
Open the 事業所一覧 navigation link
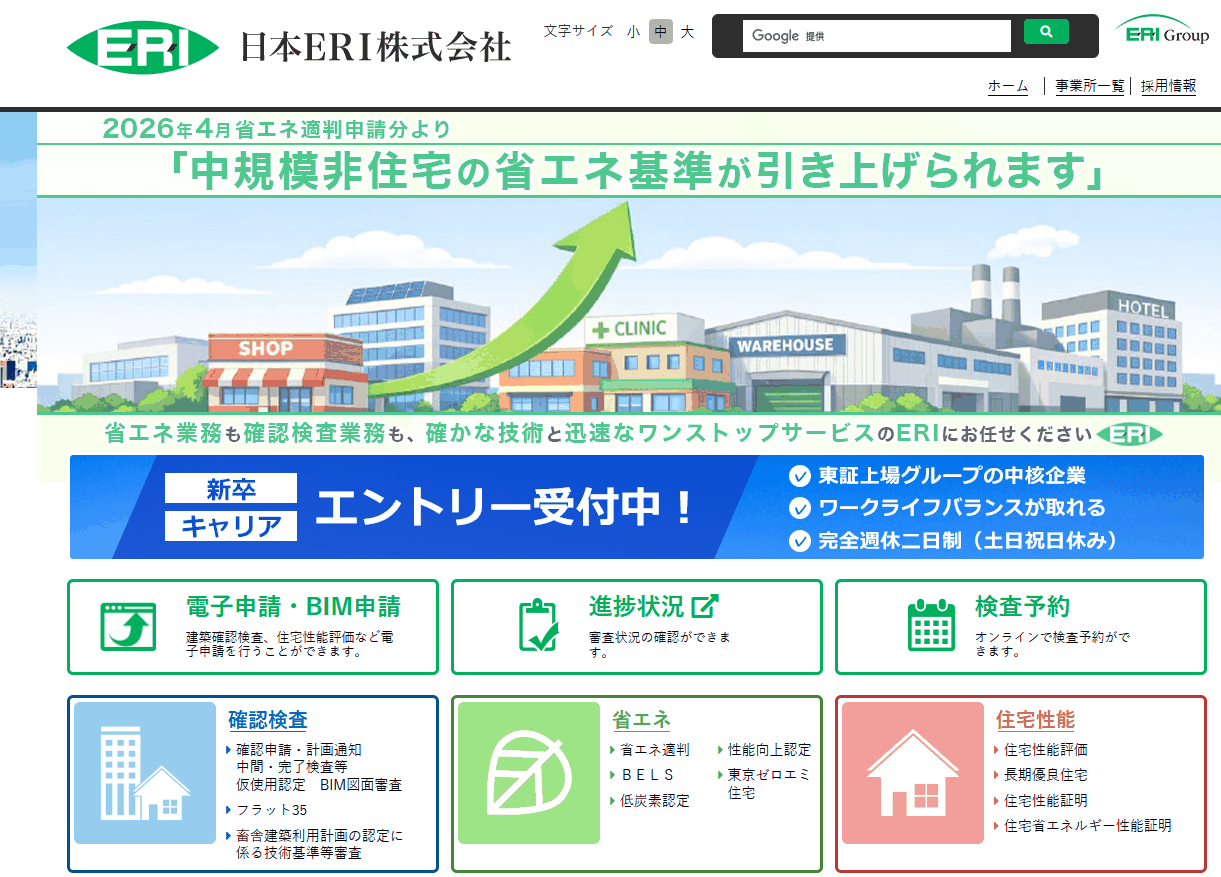tap(1090, 86)
